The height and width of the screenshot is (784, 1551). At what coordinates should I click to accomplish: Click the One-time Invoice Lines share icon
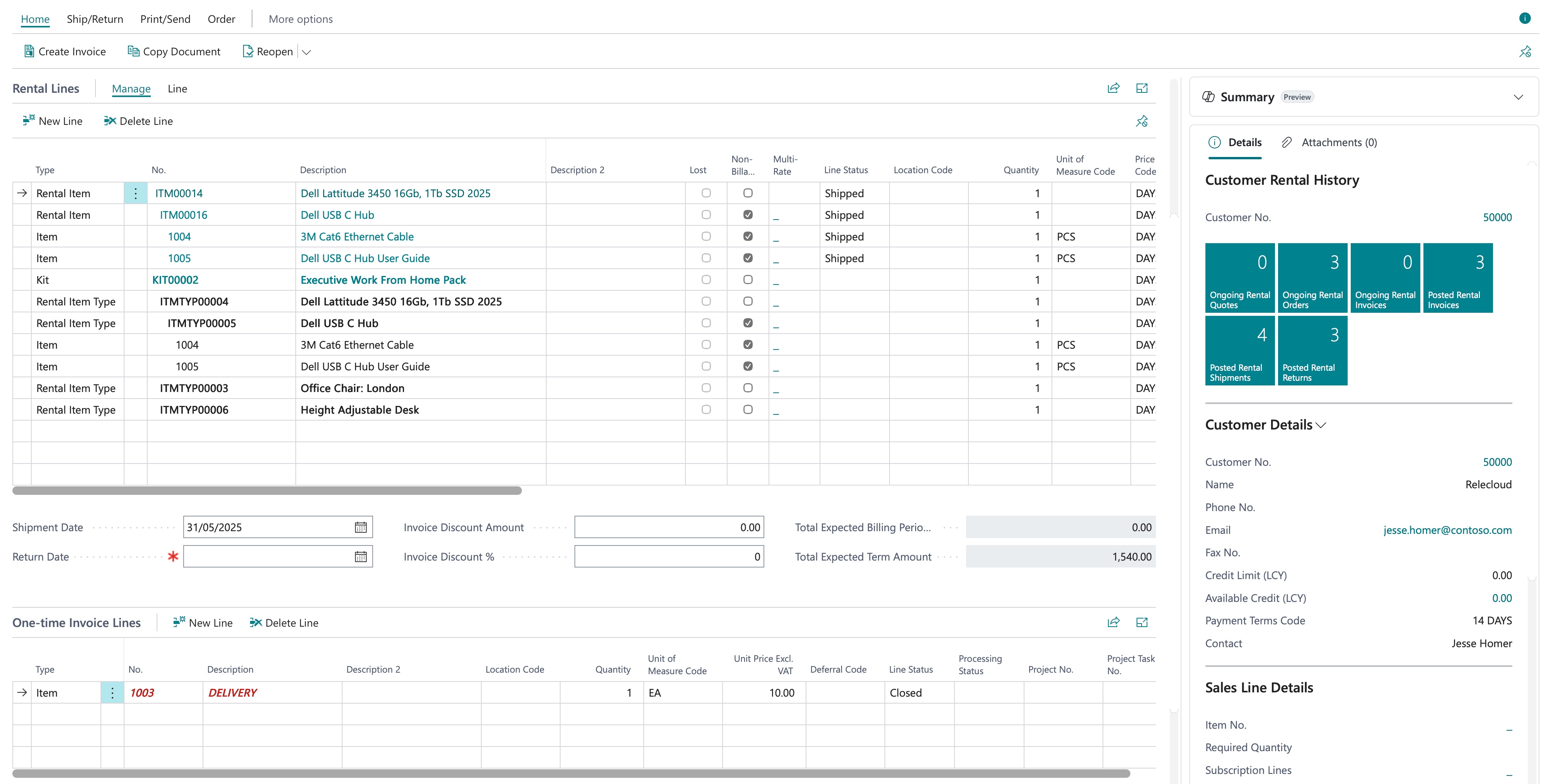point(1113,622)
